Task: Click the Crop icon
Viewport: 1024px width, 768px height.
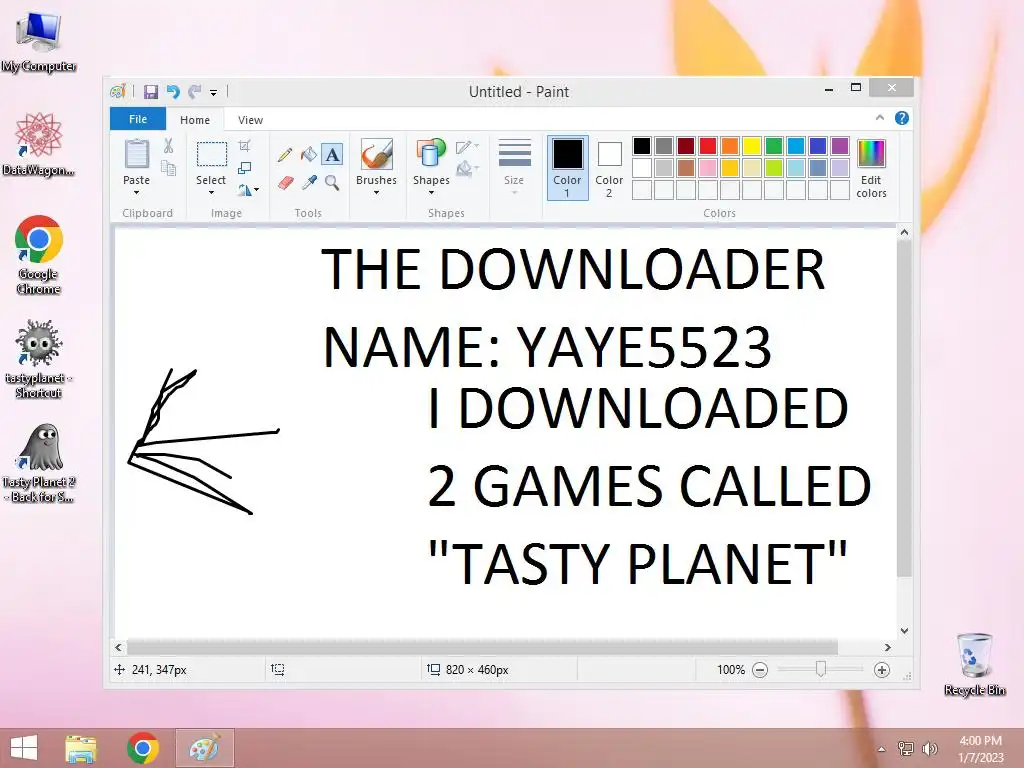Action: [244, 146]
